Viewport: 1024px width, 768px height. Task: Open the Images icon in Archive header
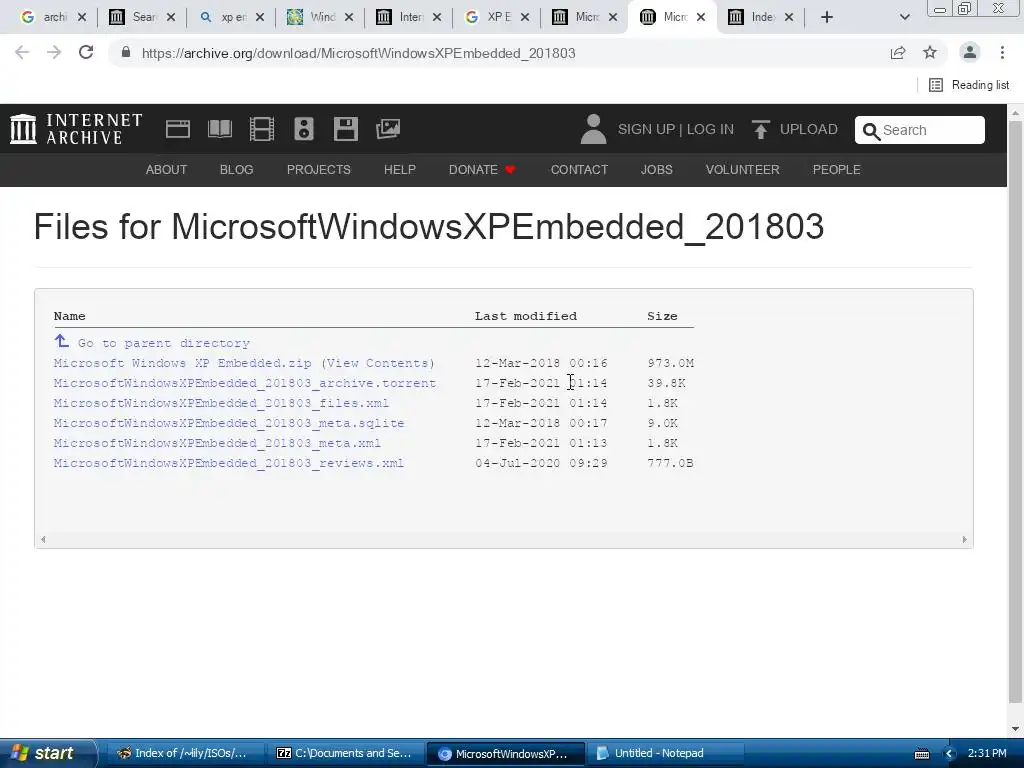tap(388, 129)
